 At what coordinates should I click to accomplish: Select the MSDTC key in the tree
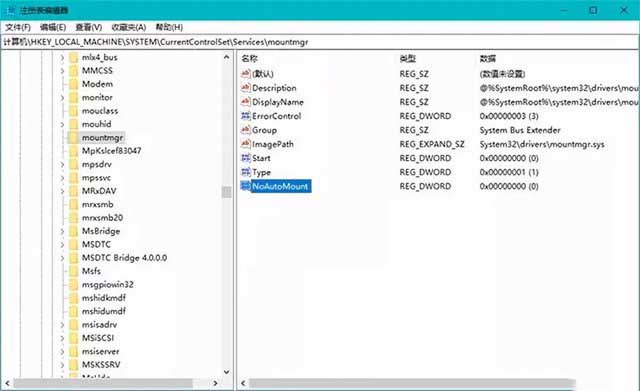pos(96,244)
